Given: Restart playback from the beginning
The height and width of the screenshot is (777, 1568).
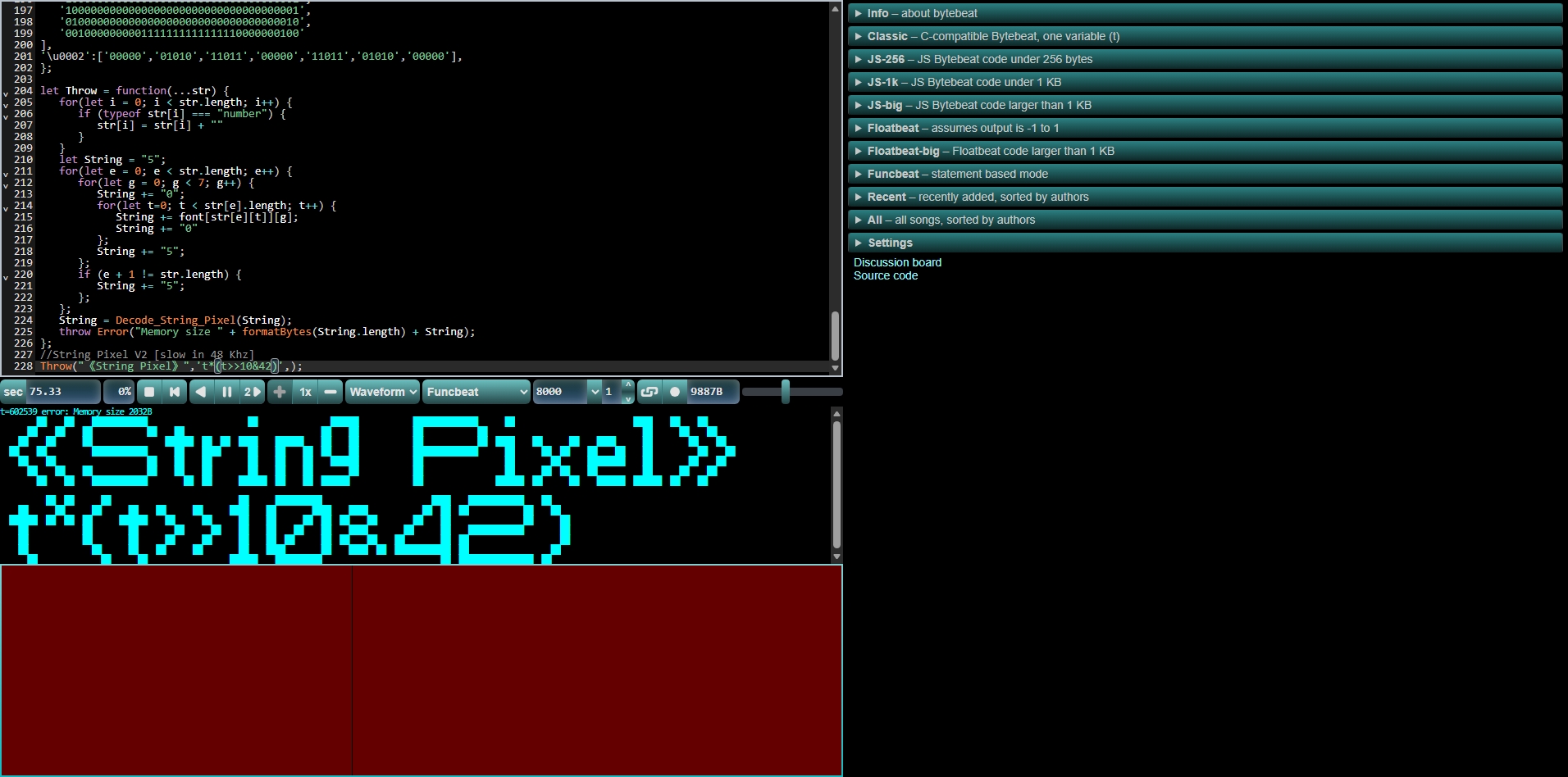Looking at the screenshot, I should (x=175, y=392).
